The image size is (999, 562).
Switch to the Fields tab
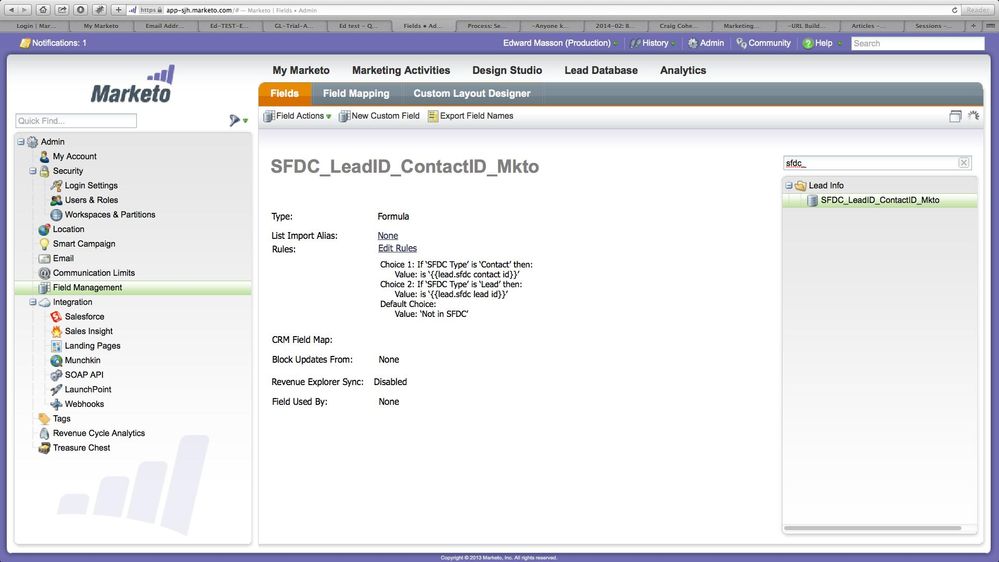point(284,93)
